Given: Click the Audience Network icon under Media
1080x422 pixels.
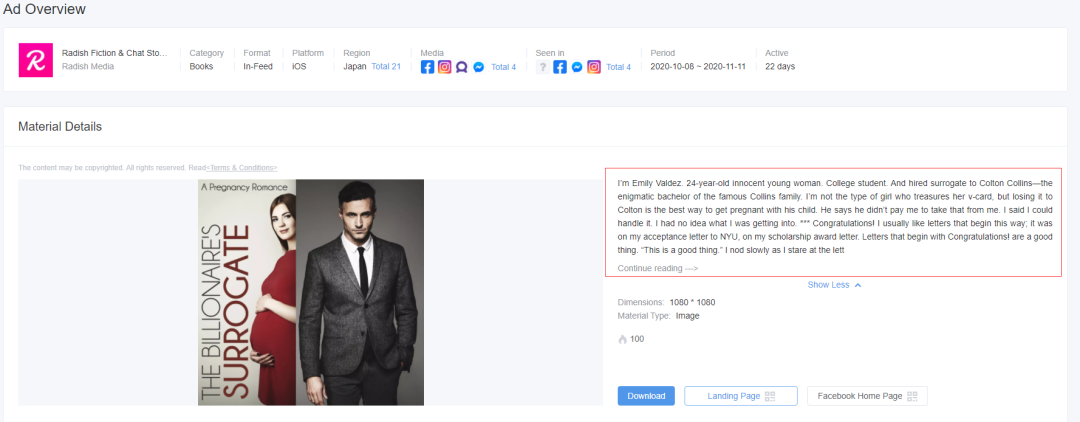Looking at the screenshot, I should tap(462, 67).
